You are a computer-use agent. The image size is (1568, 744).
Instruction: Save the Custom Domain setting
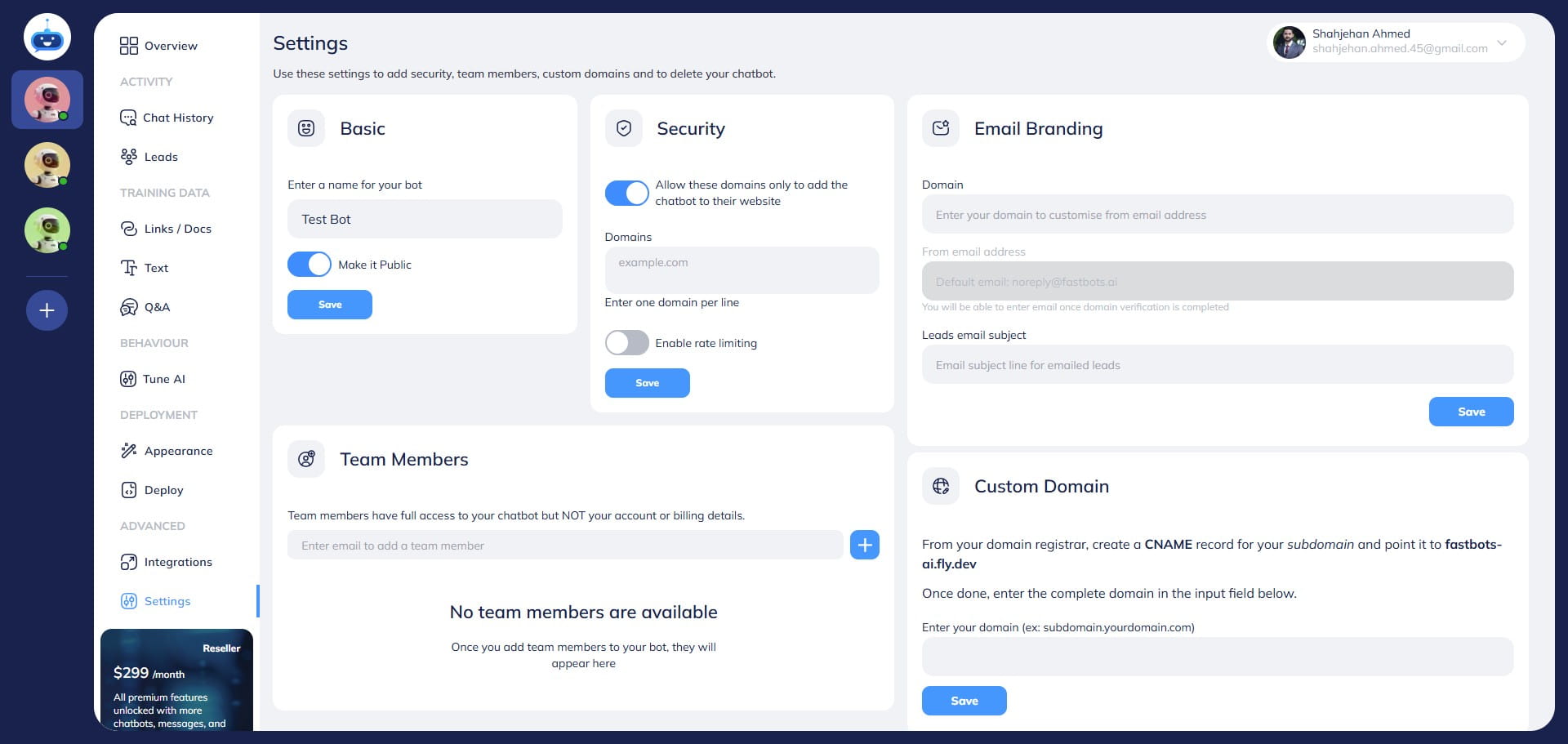(x=964, y=701)
